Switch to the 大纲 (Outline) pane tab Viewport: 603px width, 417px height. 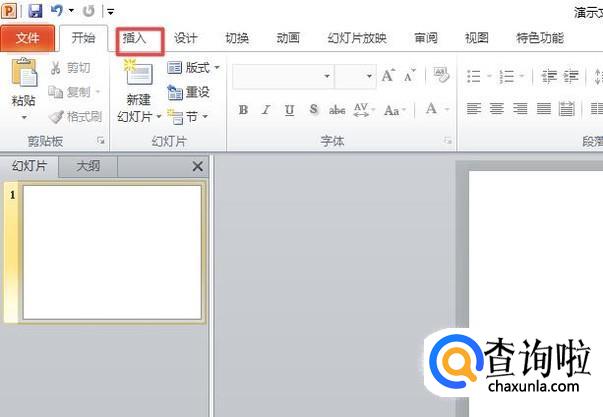click(88, 166)
